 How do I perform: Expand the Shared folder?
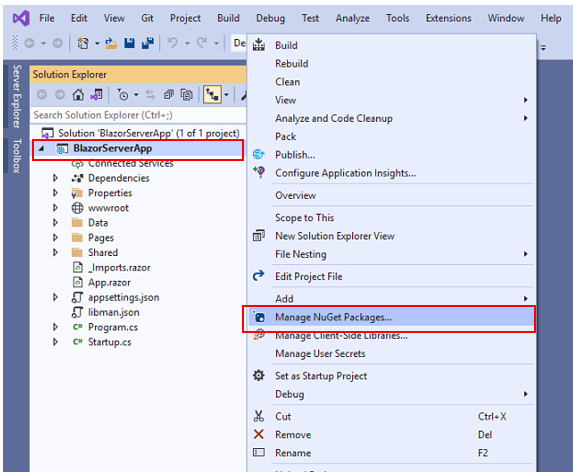(55, 252)
